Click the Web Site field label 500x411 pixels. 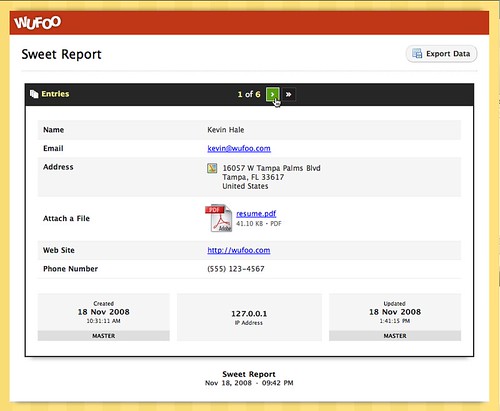pyautogui.click(x=59, y=250)
